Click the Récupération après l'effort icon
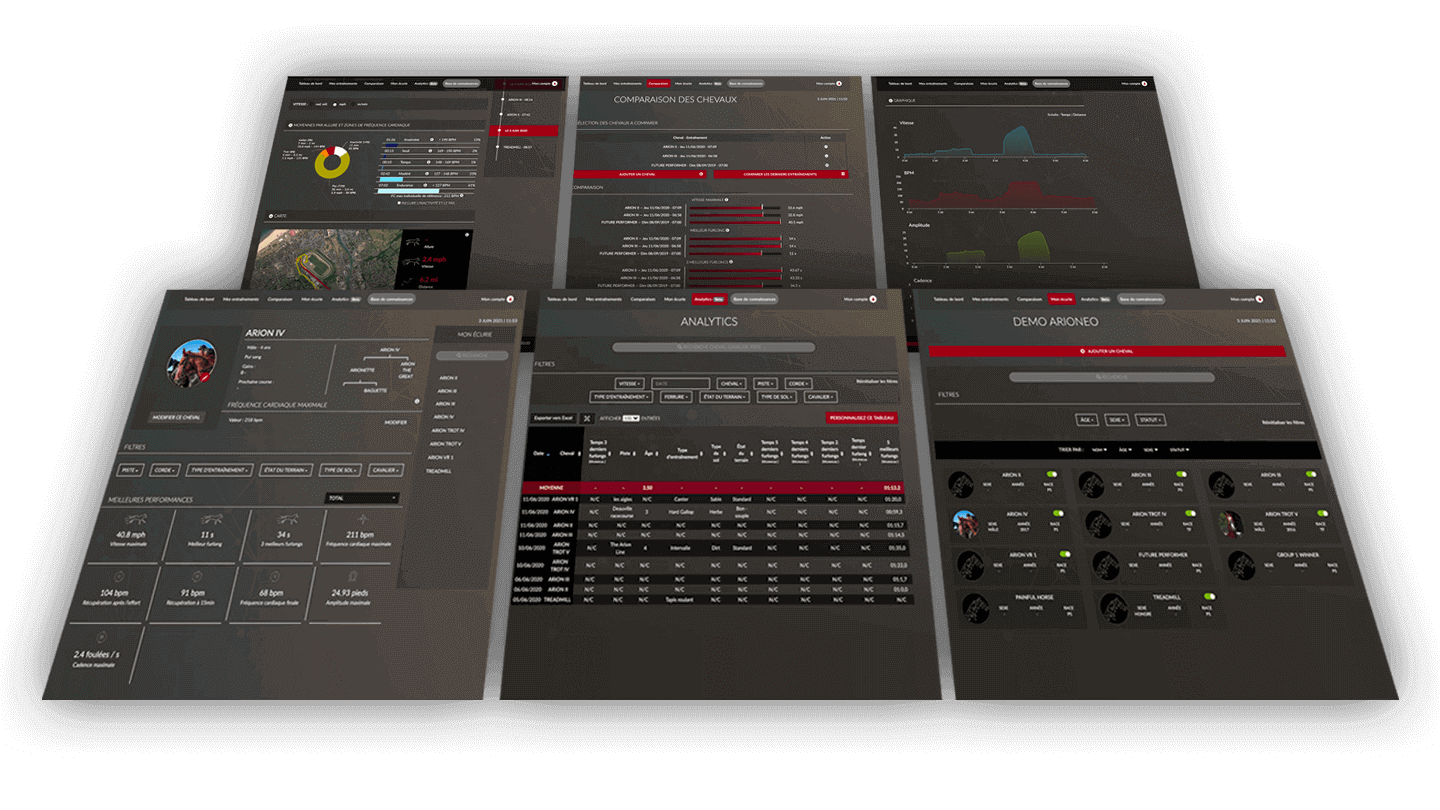Screen dimensions: 1440x810 (x=119, y=577)
